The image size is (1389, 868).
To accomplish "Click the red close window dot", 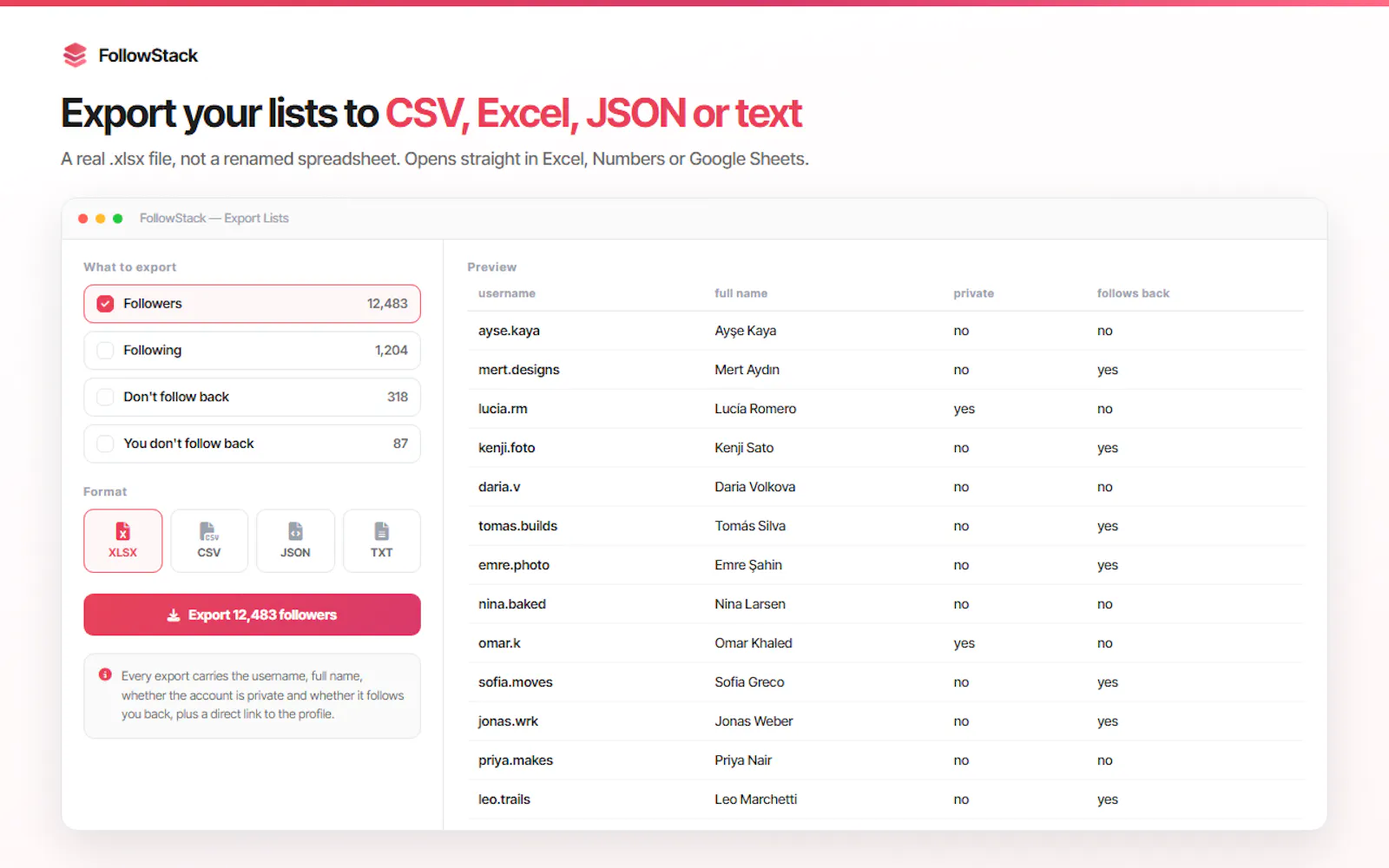I will tap(83, 219).
